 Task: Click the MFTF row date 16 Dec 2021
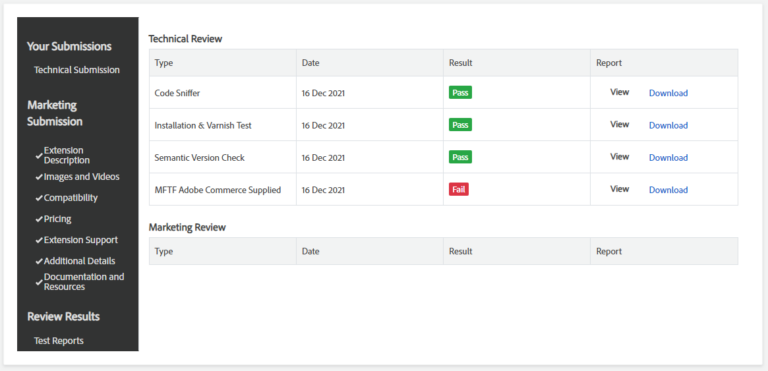[323, 190]
